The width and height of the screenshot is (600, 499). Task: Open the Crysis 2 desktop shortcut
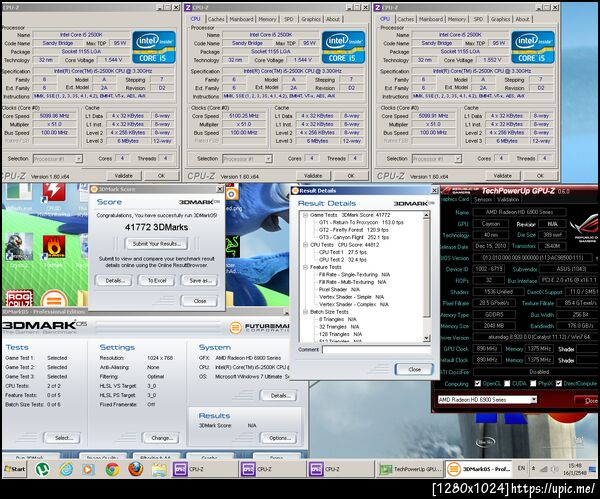point(18,247)
